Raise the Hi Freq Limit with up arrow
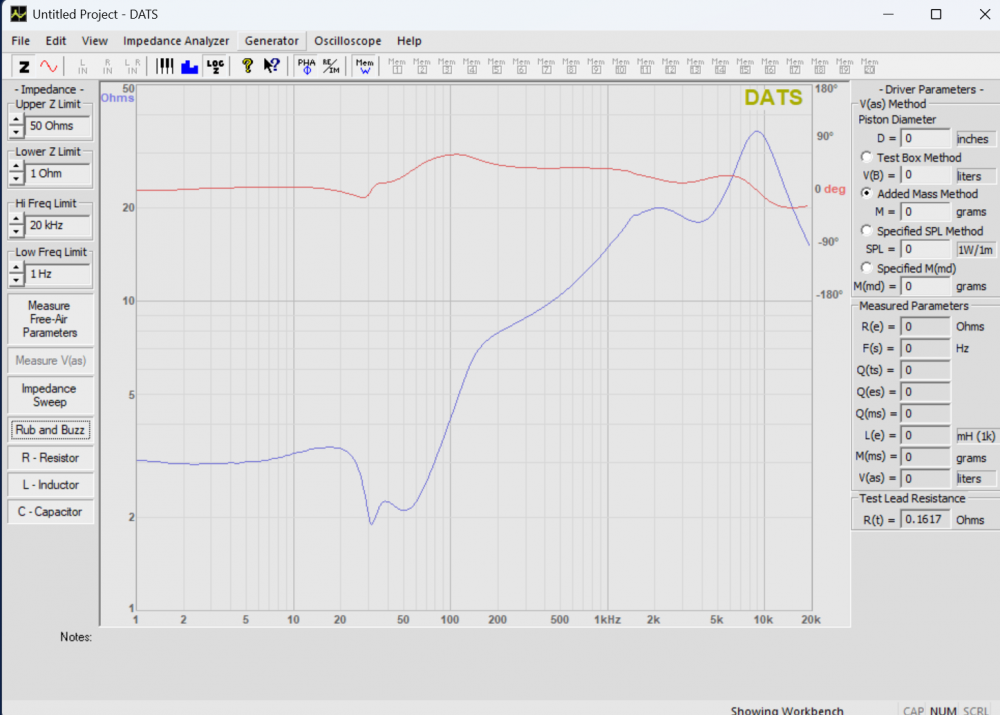1000x715 pixels. point(16,219)
